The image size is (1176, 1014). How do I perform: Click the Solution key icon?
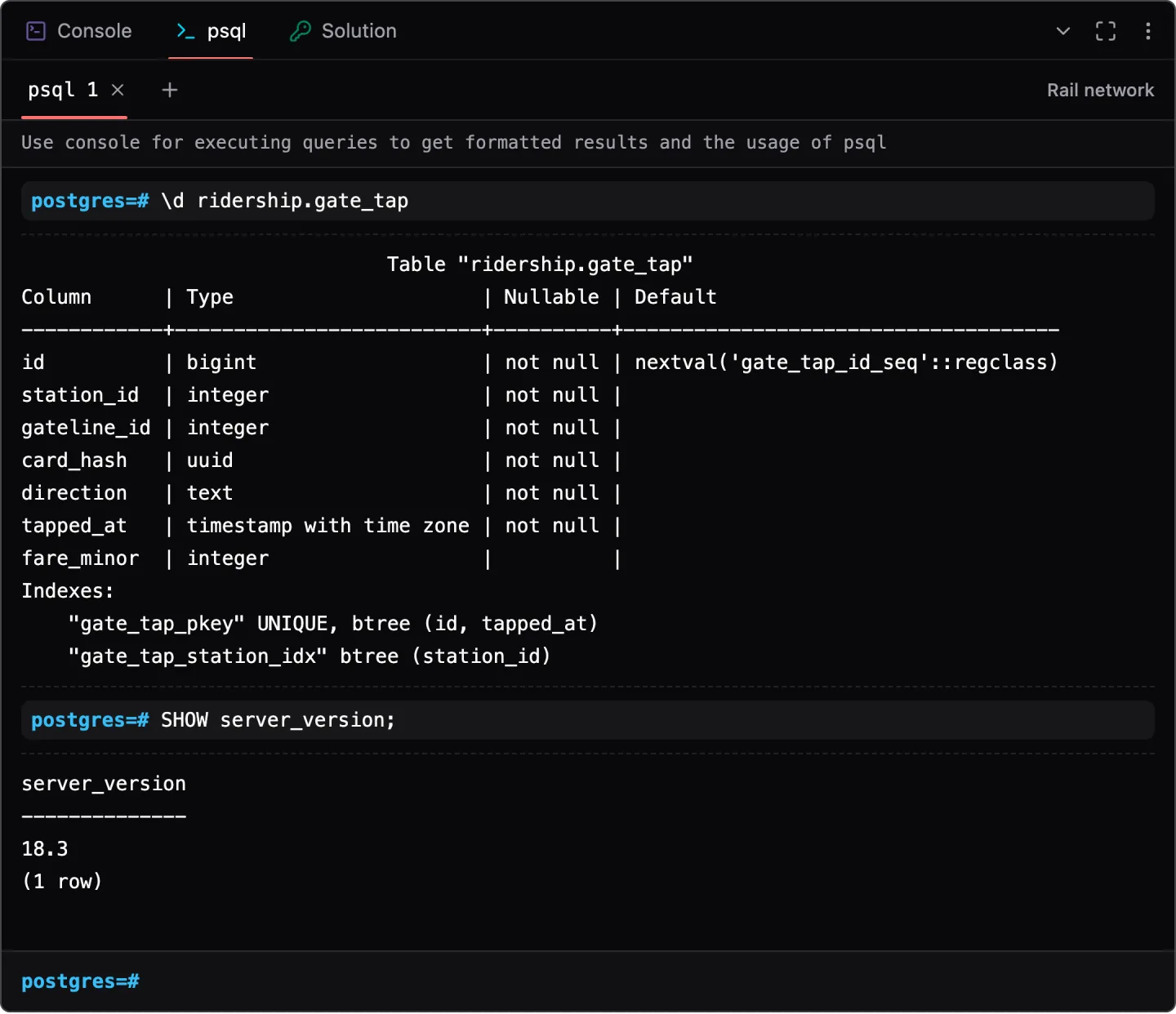[301, 31]
